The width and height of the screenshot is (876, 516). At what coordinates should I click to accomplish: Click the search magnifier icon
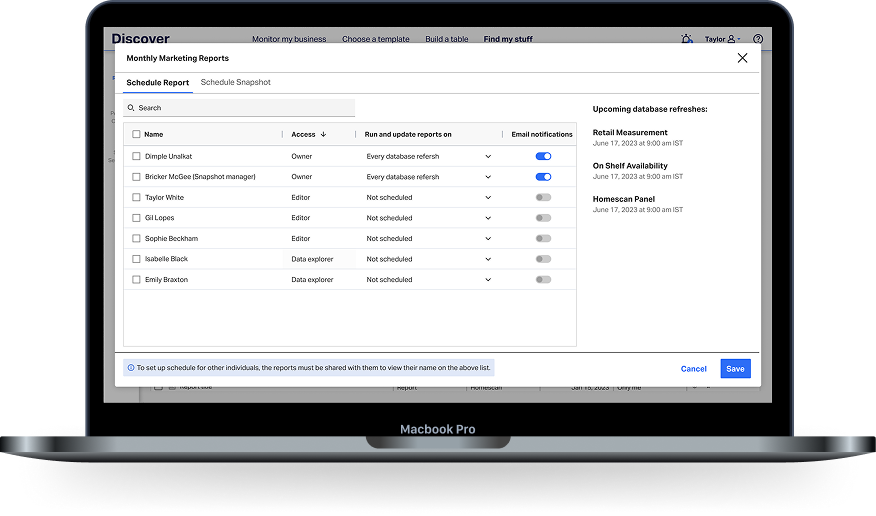click(x=131, y=108)
